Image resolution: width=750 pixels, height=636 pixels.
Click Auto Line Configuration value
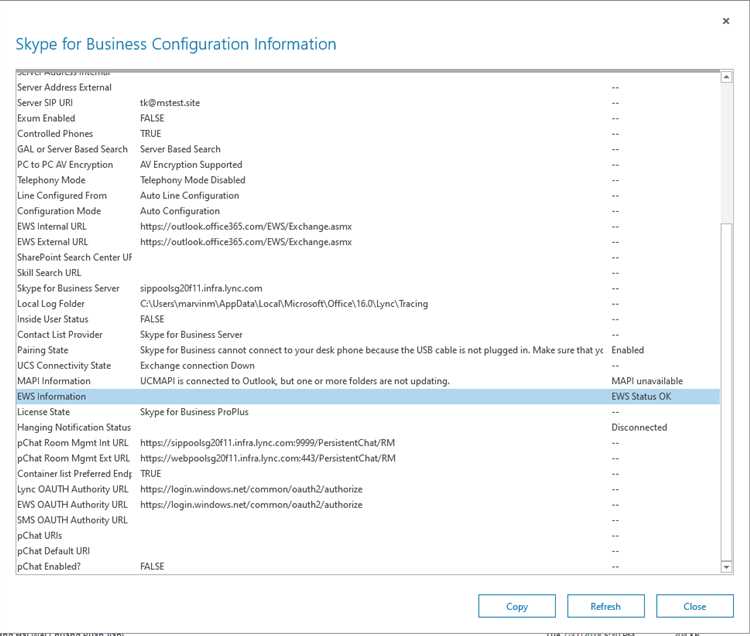click(189, 196)
